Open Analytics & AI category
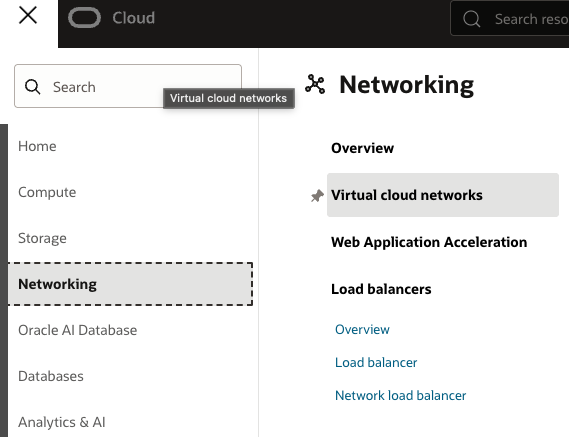The image size is (569, 437). [62, 422]
